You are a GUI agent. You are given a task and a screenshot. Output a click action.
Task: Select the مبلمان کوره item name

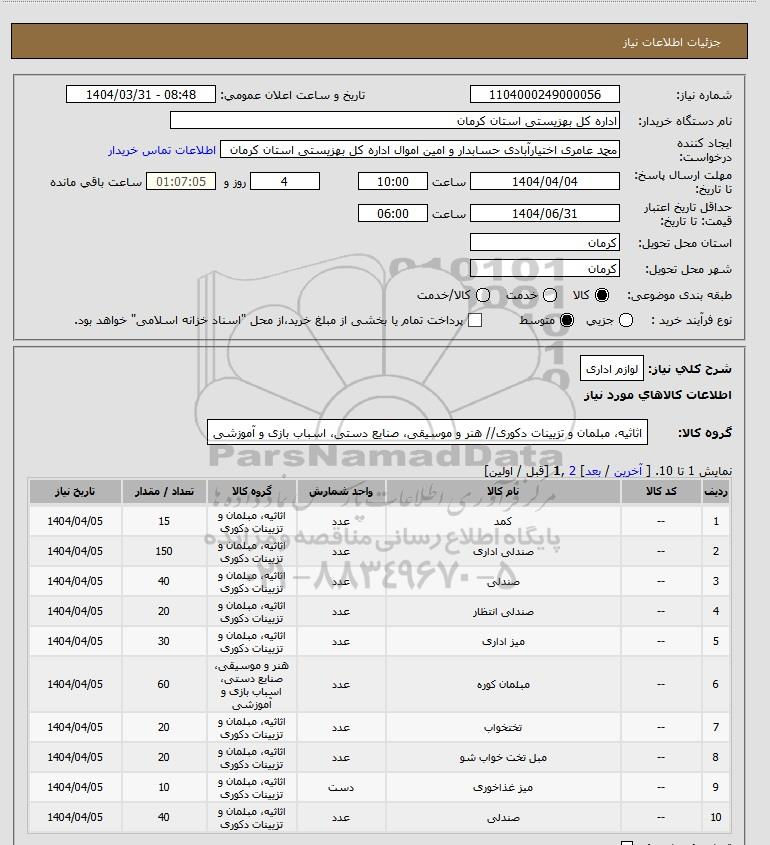coord(503,684)
